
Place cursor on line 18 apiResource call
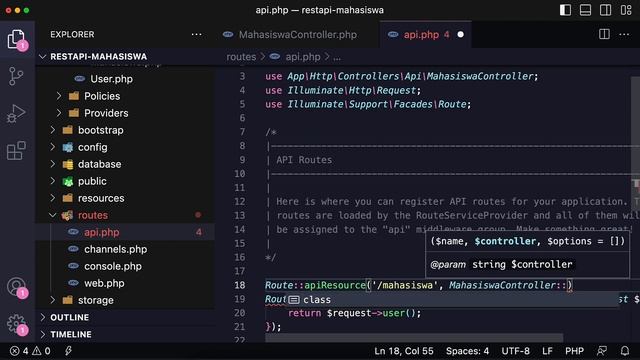[335, 285]
